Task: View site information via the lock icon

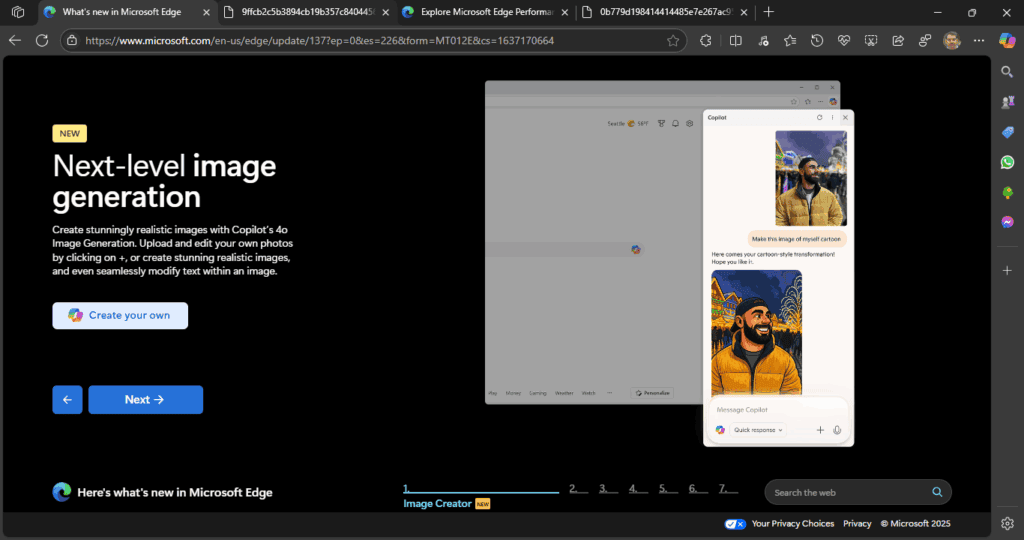Action: (72, 40)
